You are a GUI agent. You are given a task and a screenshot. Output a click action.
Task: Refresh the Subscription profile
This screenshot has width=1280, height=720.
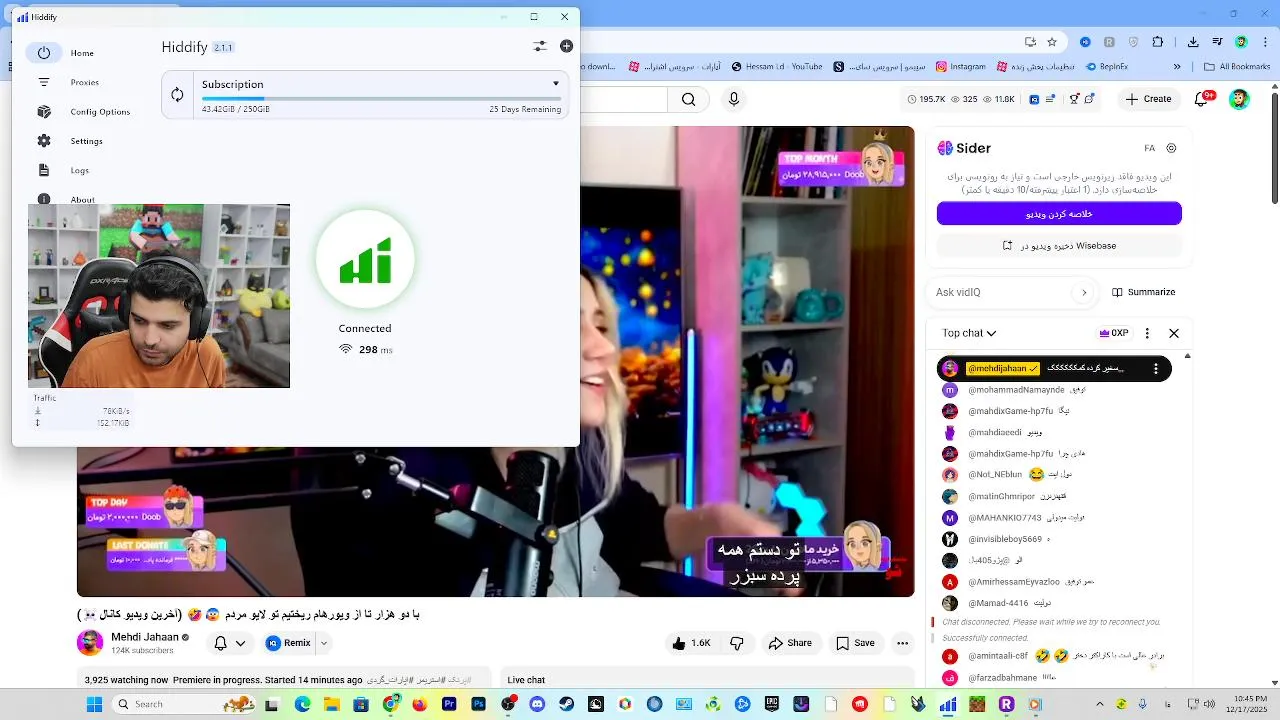(177, 95)
